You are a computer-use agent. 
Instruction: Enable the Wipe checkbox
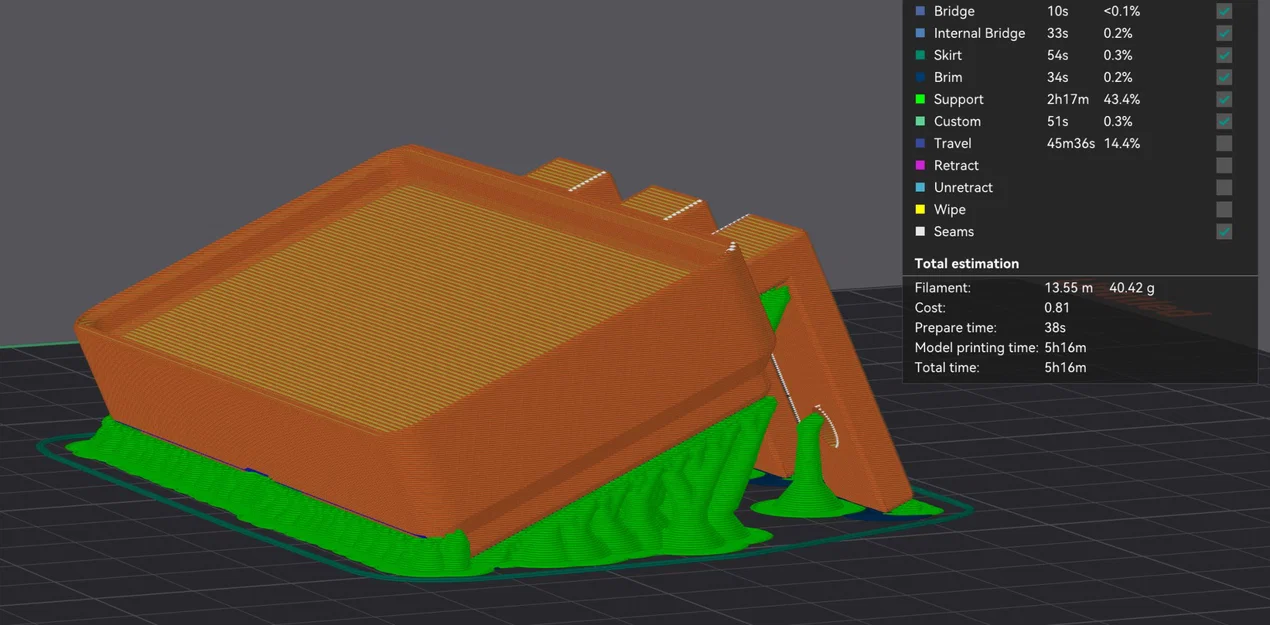1224,209
